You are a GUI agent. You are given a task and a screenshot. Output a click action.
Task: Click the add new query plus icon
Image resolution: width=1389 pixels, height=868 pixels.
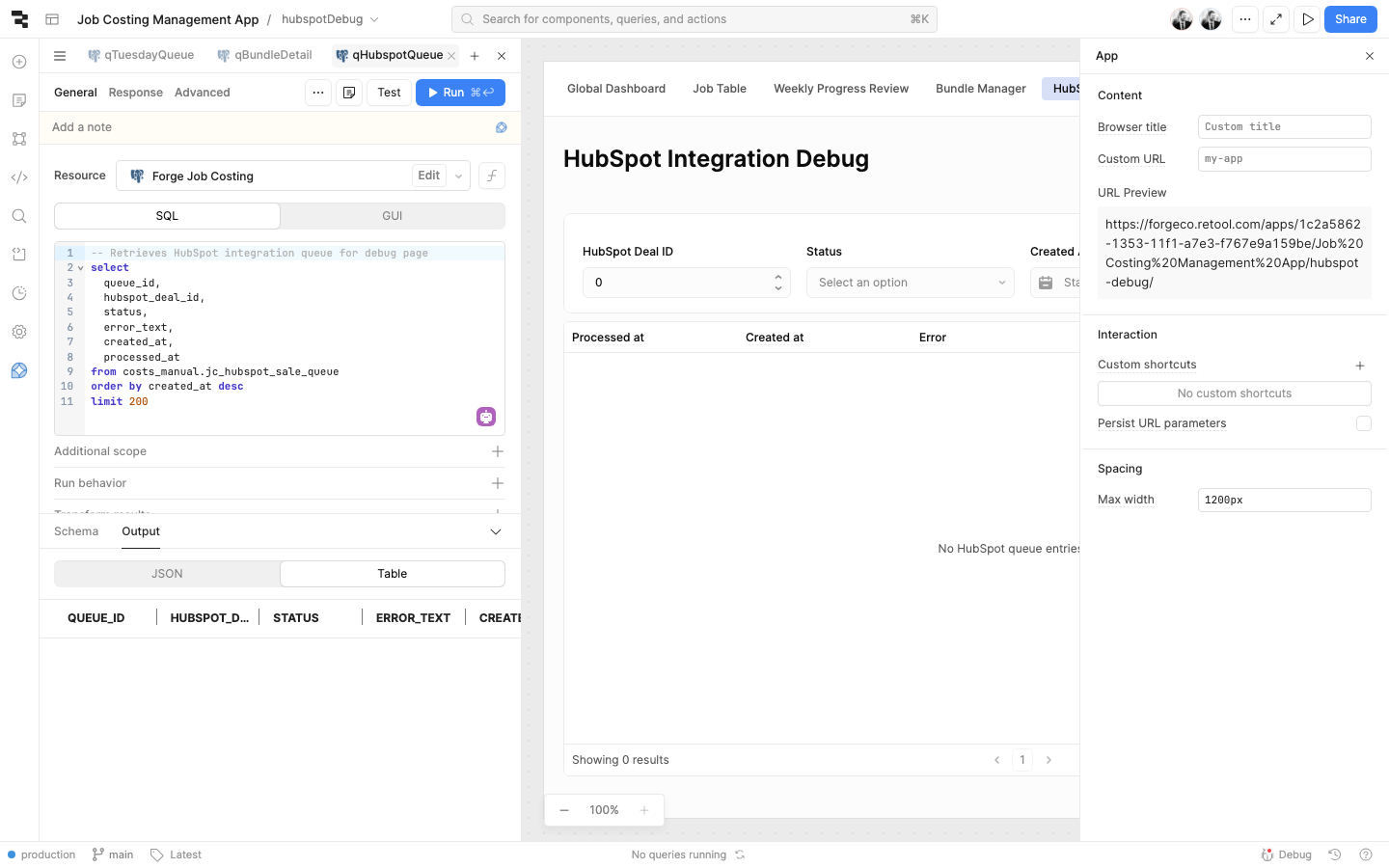click(x=475, y=56)
